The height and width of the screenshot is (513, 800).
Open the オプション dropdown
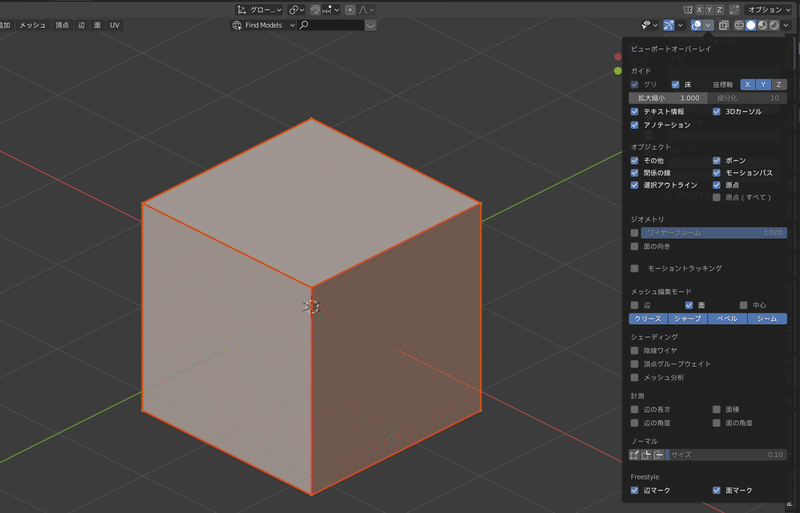pyautogui.click(x=768, y=10)
